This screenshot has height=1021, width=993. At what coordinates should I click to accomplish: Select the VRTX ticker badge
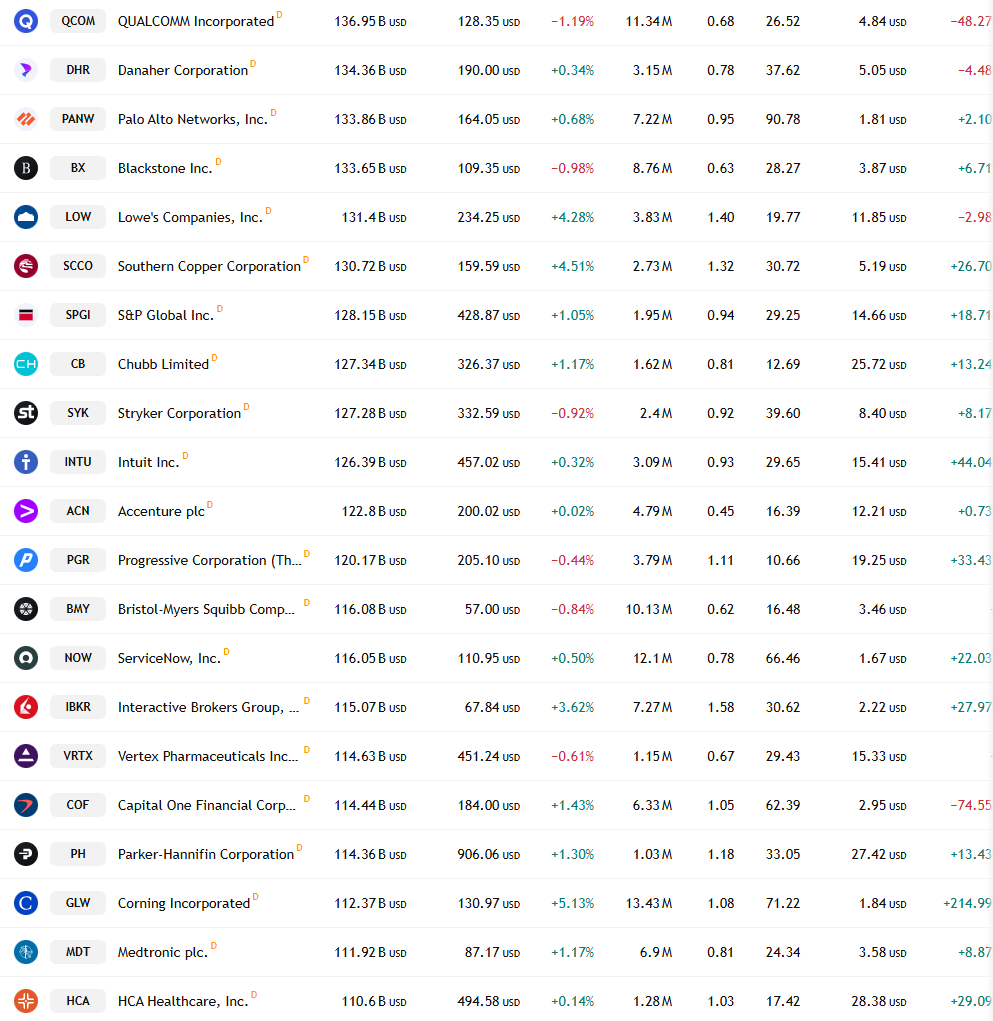78,756
